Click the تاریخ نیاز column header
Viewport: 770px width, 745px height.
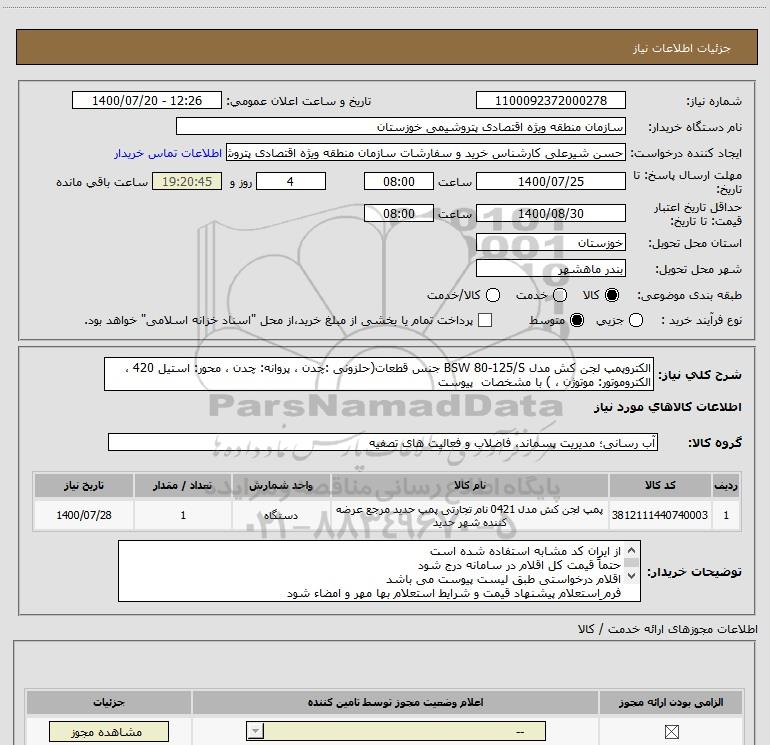point(83,486)
